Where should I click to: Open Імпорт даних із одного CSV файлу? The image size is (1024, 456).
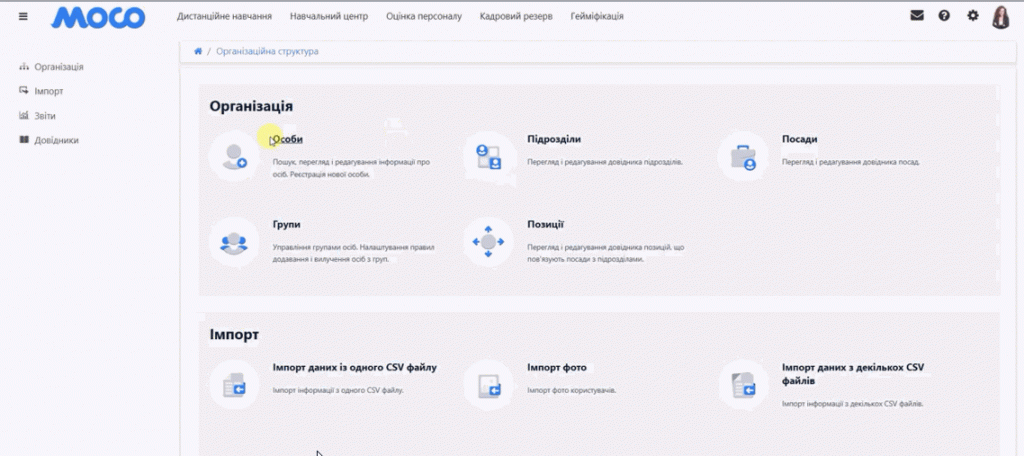pyautogui.click(x=355, y=367)
